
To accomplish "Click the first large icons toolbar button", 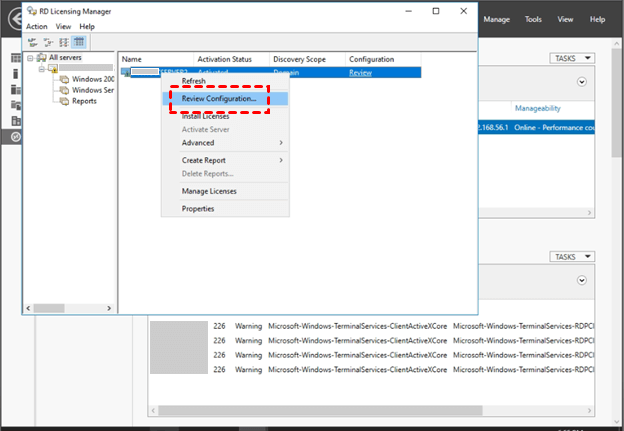I will (x=32, y=42).
